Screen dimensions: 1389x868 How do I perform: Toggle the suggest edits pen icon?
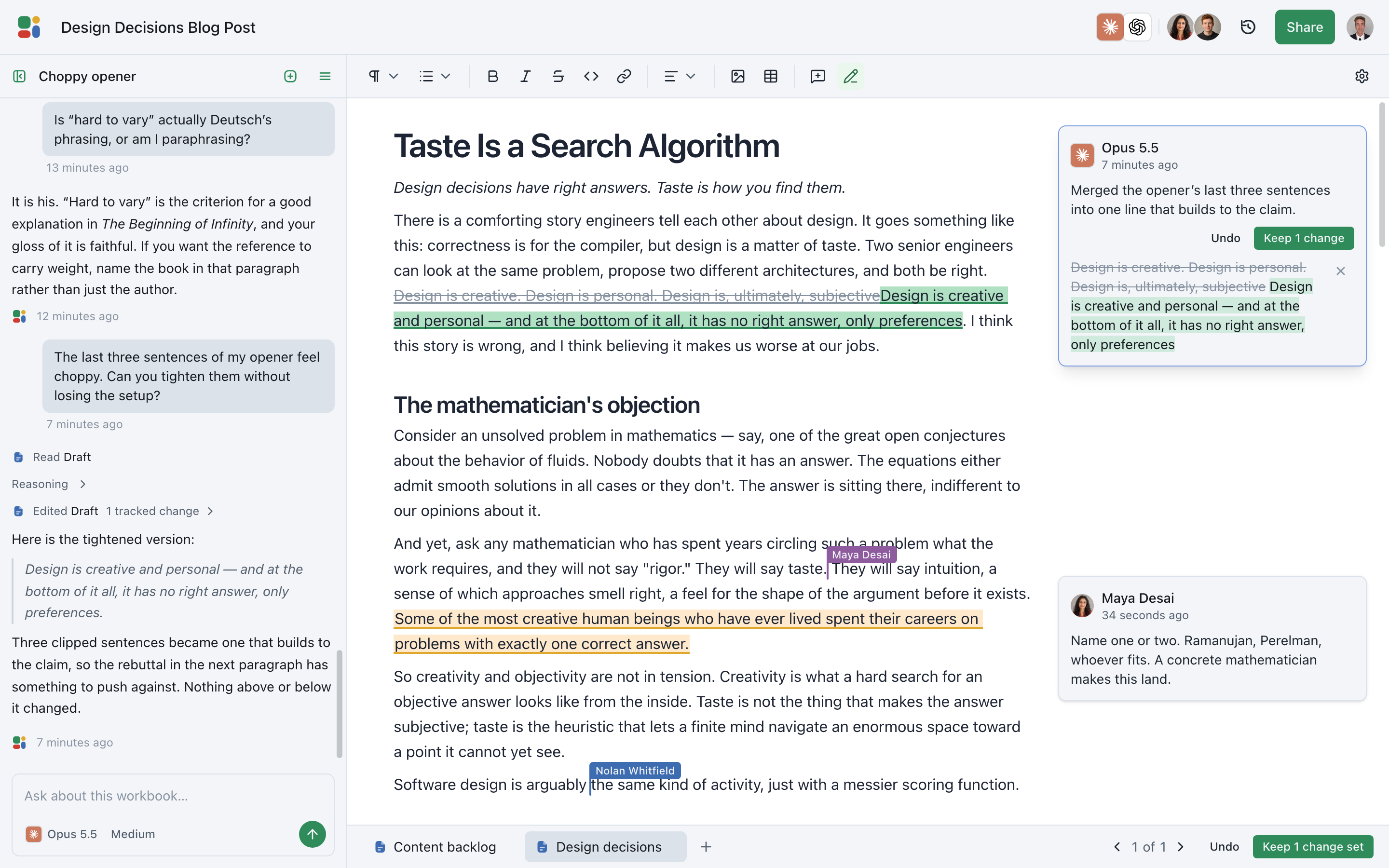[x=851, y=76]
